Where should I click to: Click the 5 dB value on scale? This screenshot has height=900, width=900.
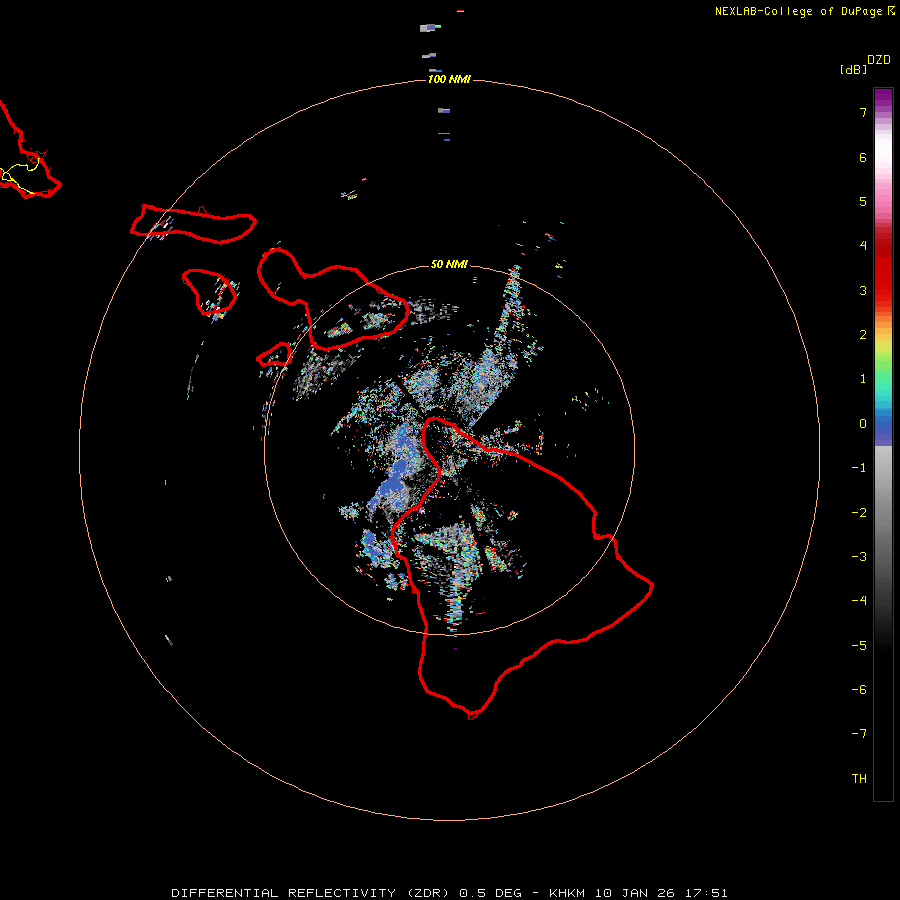tap(863, 201)
